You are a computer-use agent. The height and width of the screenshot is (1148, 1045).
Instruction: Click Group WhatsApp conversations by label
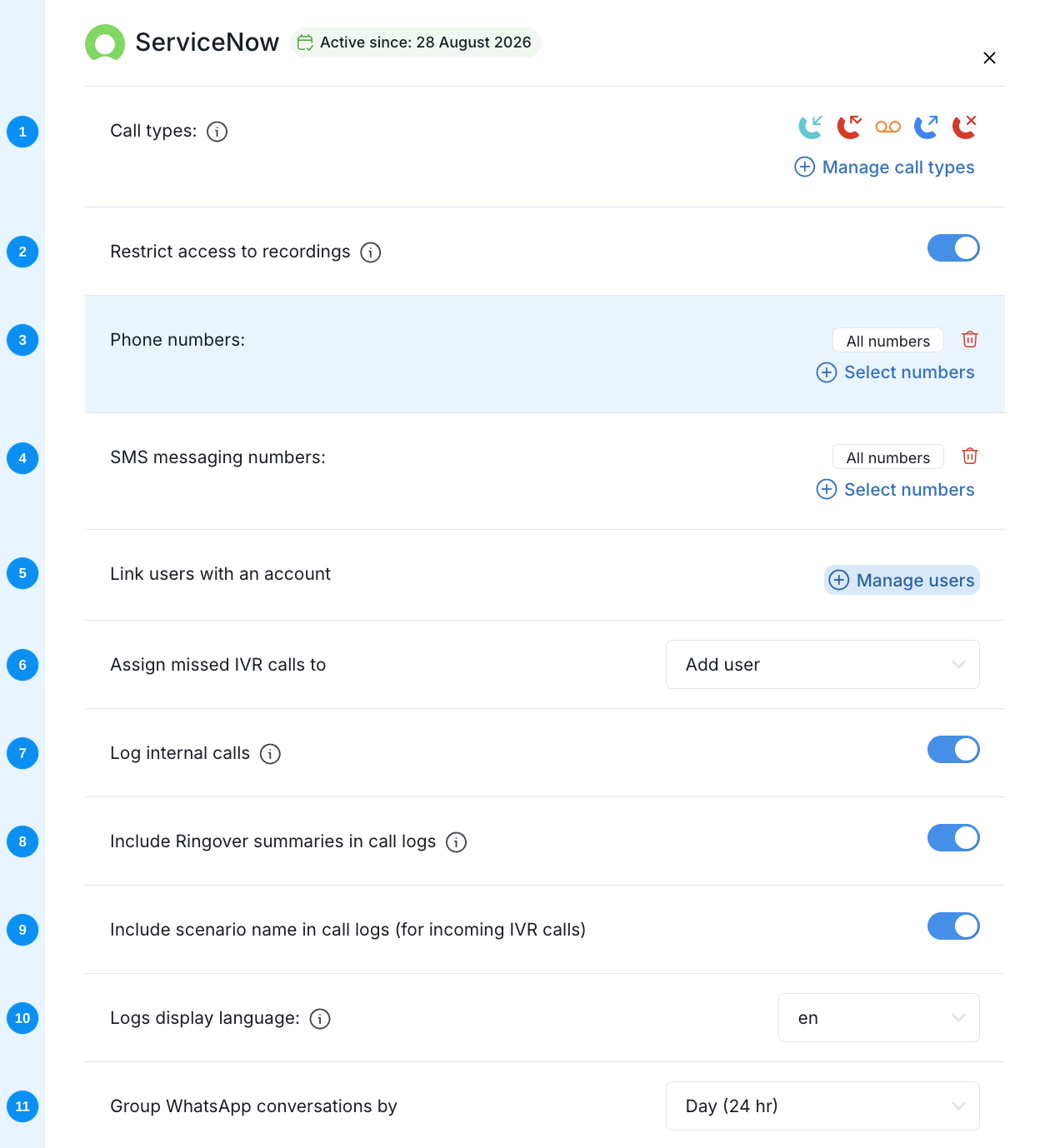[253, 1106]
